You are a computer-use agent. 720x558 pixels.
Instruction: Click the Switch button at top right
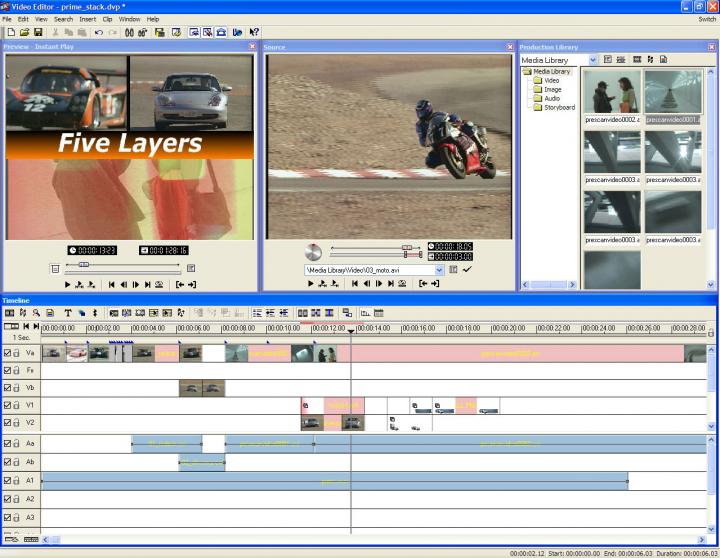pyautogui.click(x=706, y=19)
